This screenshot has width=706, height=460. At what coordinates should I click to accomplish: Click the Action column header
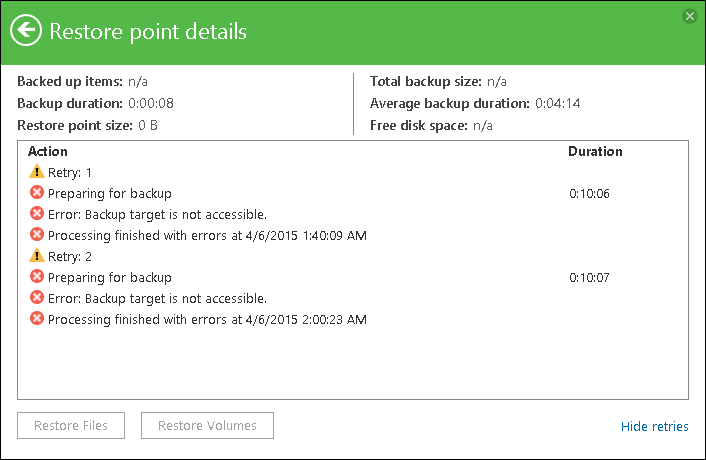[48, 152]
